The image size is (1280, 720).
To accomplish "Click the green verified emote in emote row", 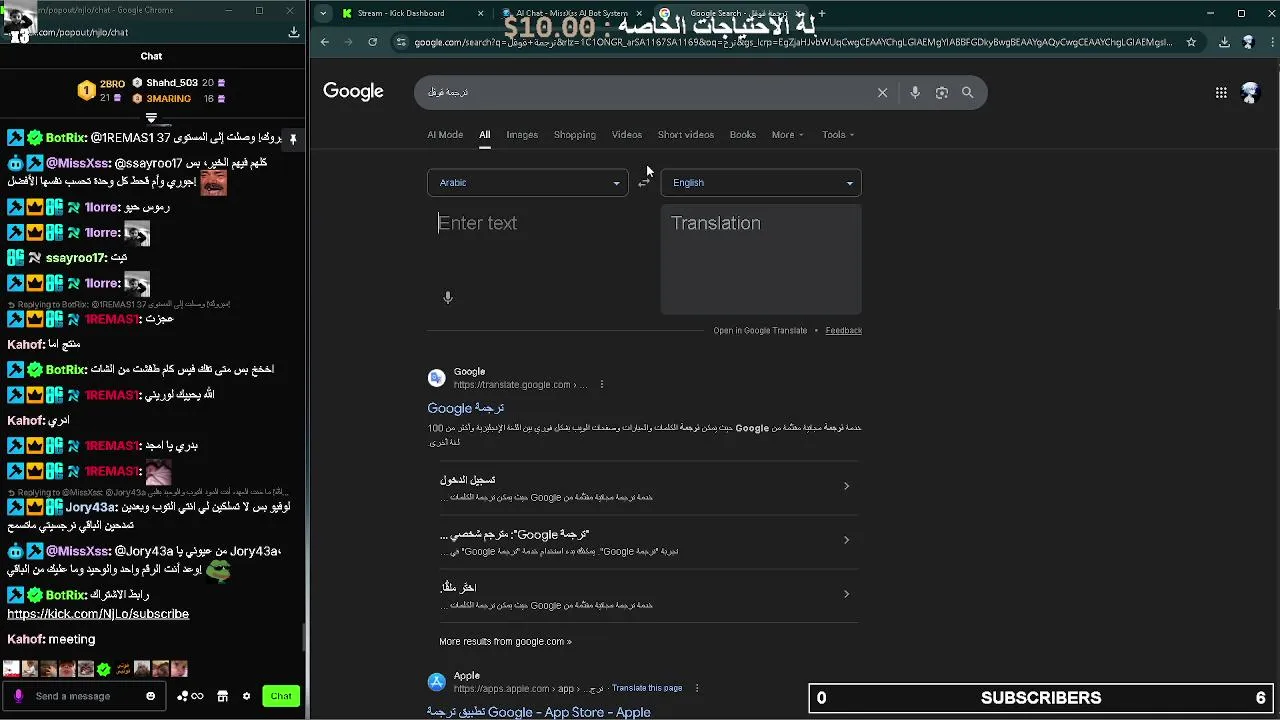I will (x=103, y=669).
